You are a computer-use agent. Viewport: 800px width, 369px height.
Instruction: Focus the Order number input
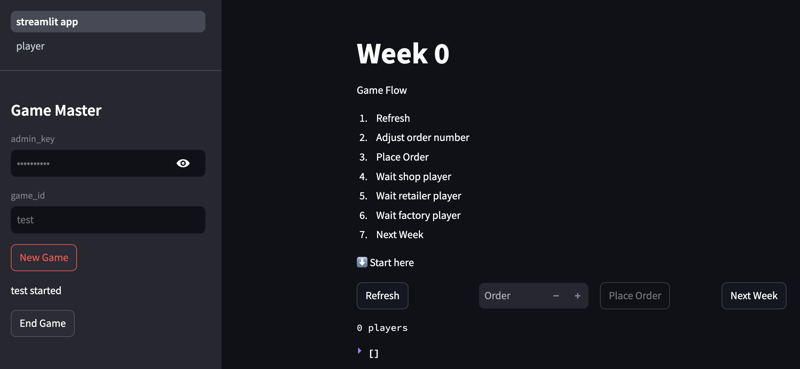pyautogui.click(x=513, y=296)
